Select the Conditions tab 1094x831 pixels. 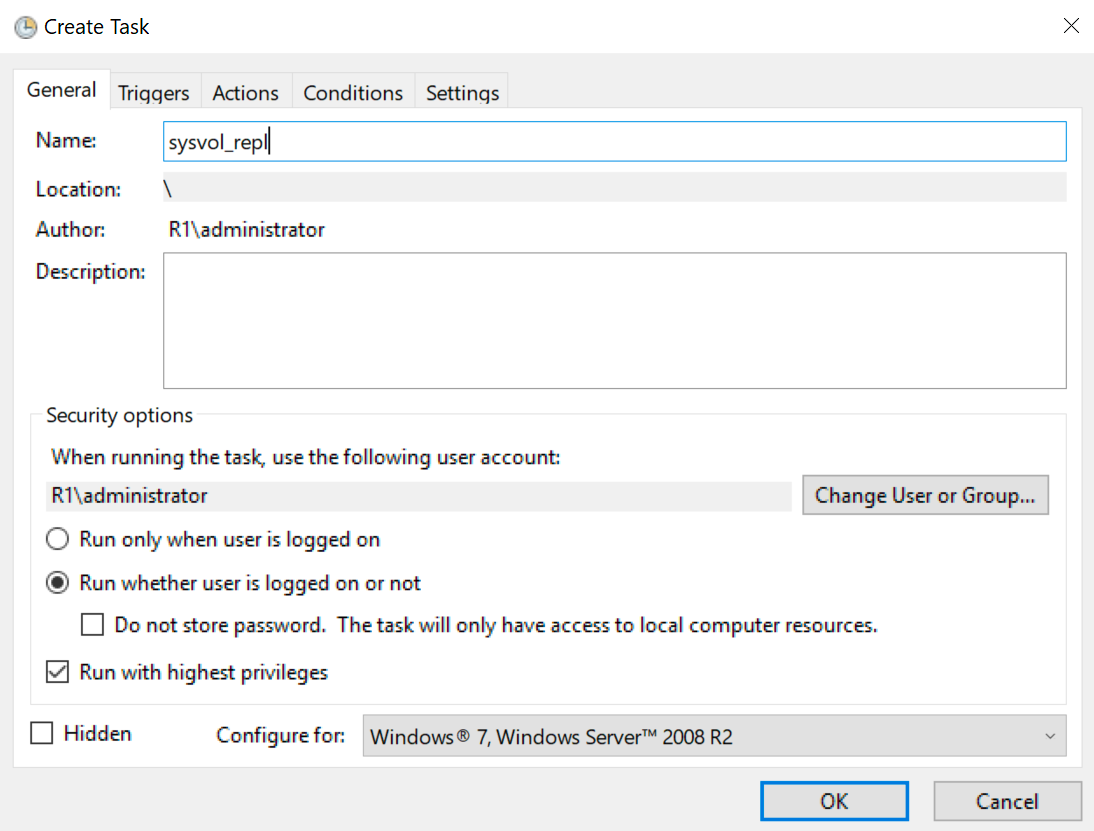[x=353, y=93]
